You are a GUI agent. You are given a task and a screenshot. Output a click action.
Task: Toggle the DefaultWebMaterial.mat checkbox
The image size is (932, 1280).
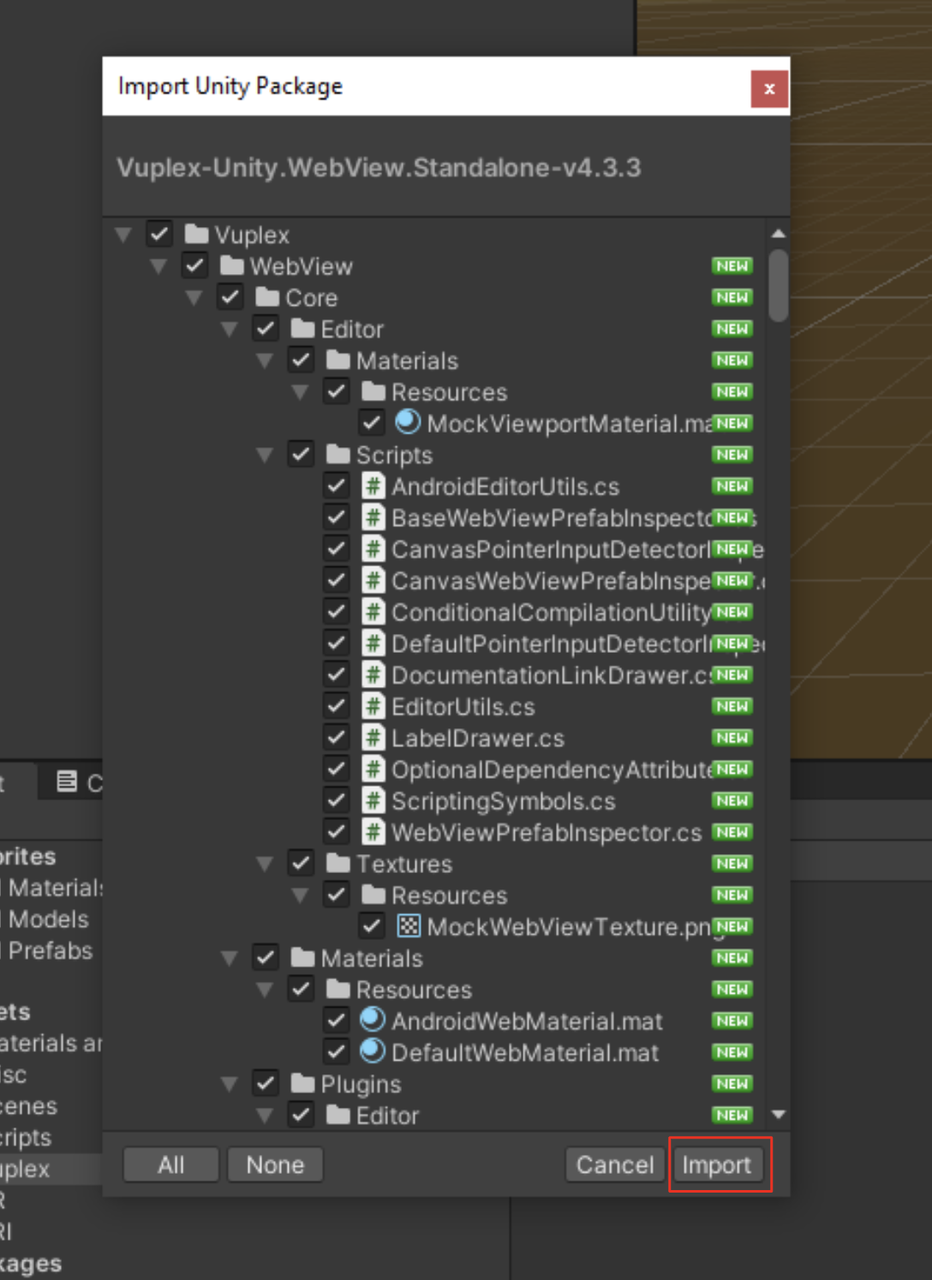coord(336,1052)
